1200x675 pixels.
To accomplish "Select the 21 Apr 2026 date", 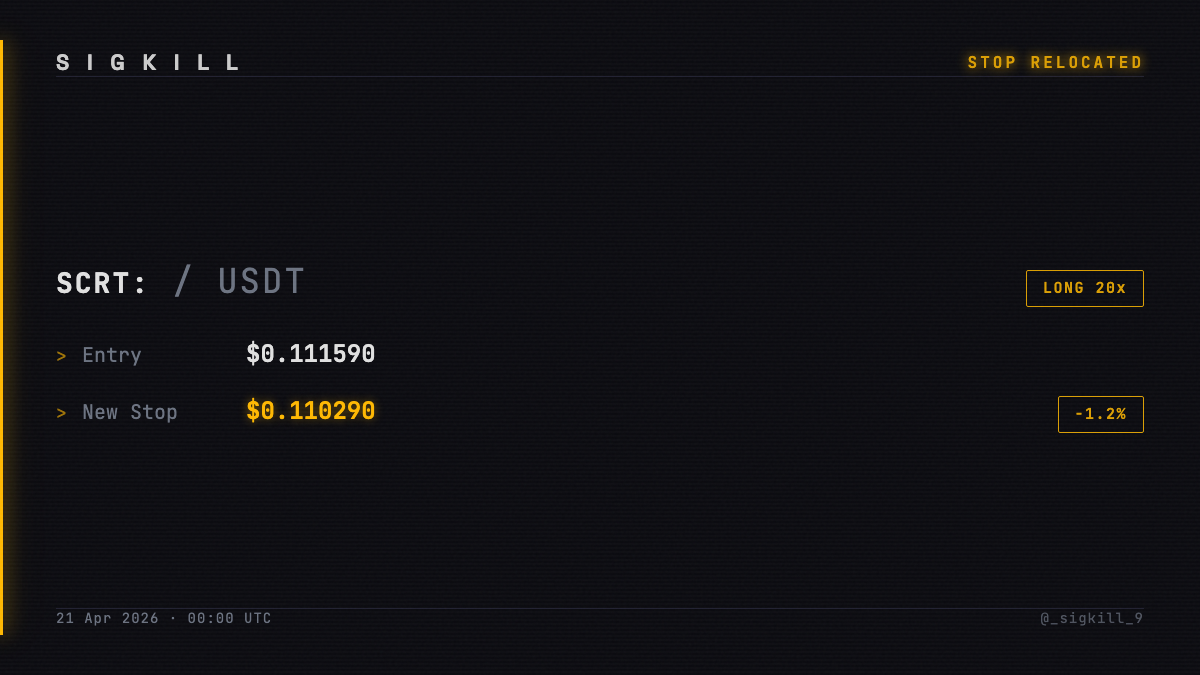I will pyautogui.click(x=107, y=619).
